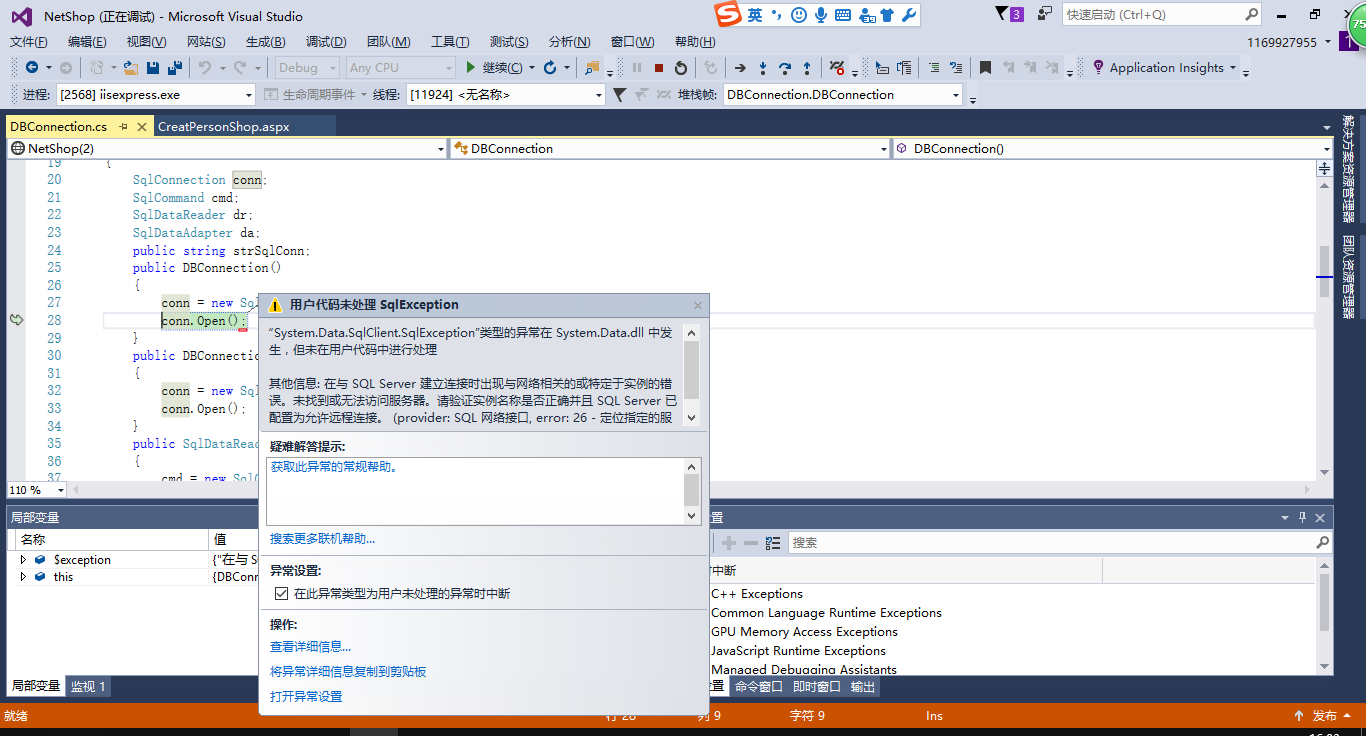This screenshot has height=736, width=1366.
Task: Click the notifications flag icon
Action: tap(1002, 14)
